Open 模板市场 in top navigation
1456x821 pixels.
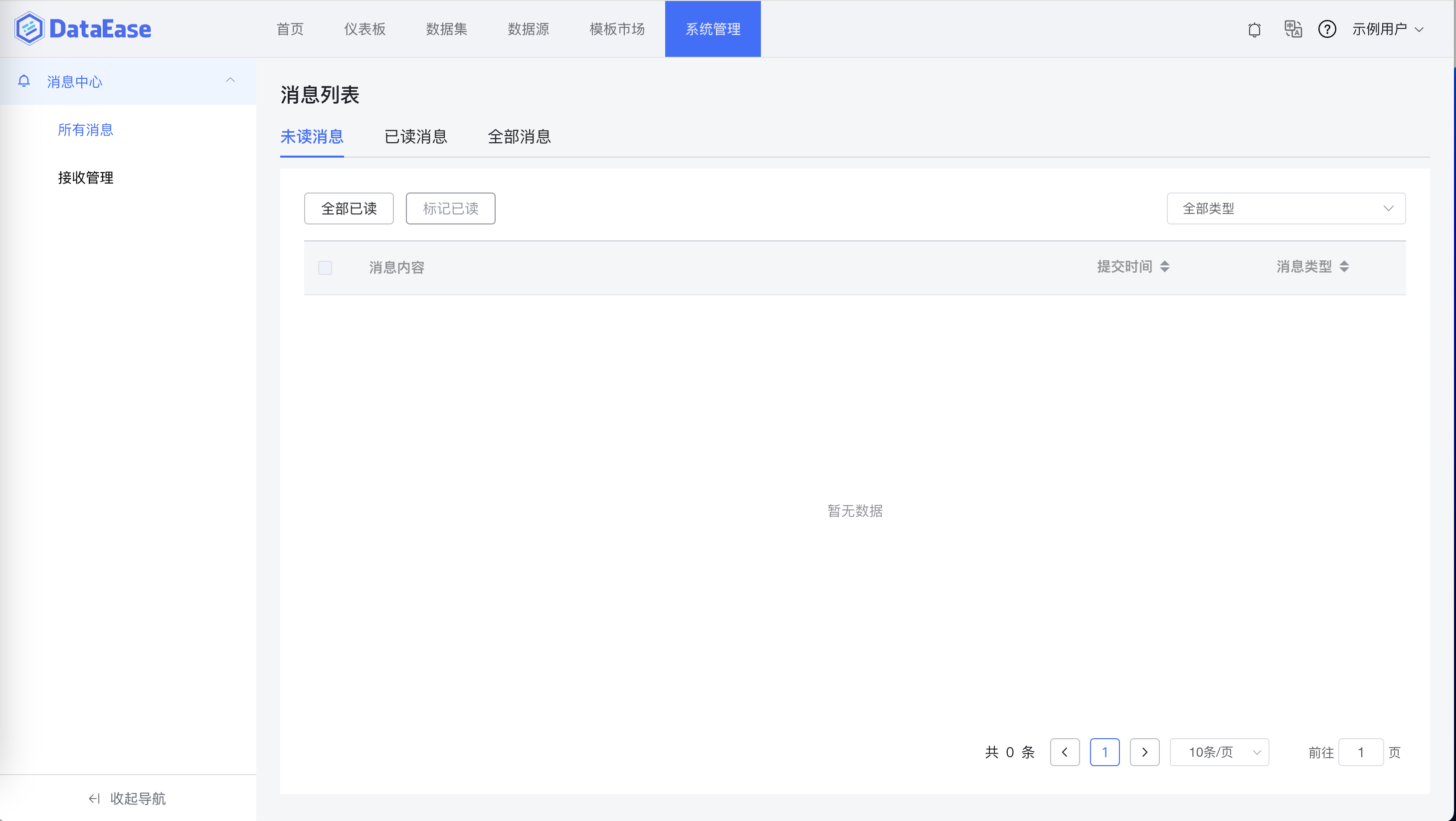pyautogui.click(x=617, y=29)
